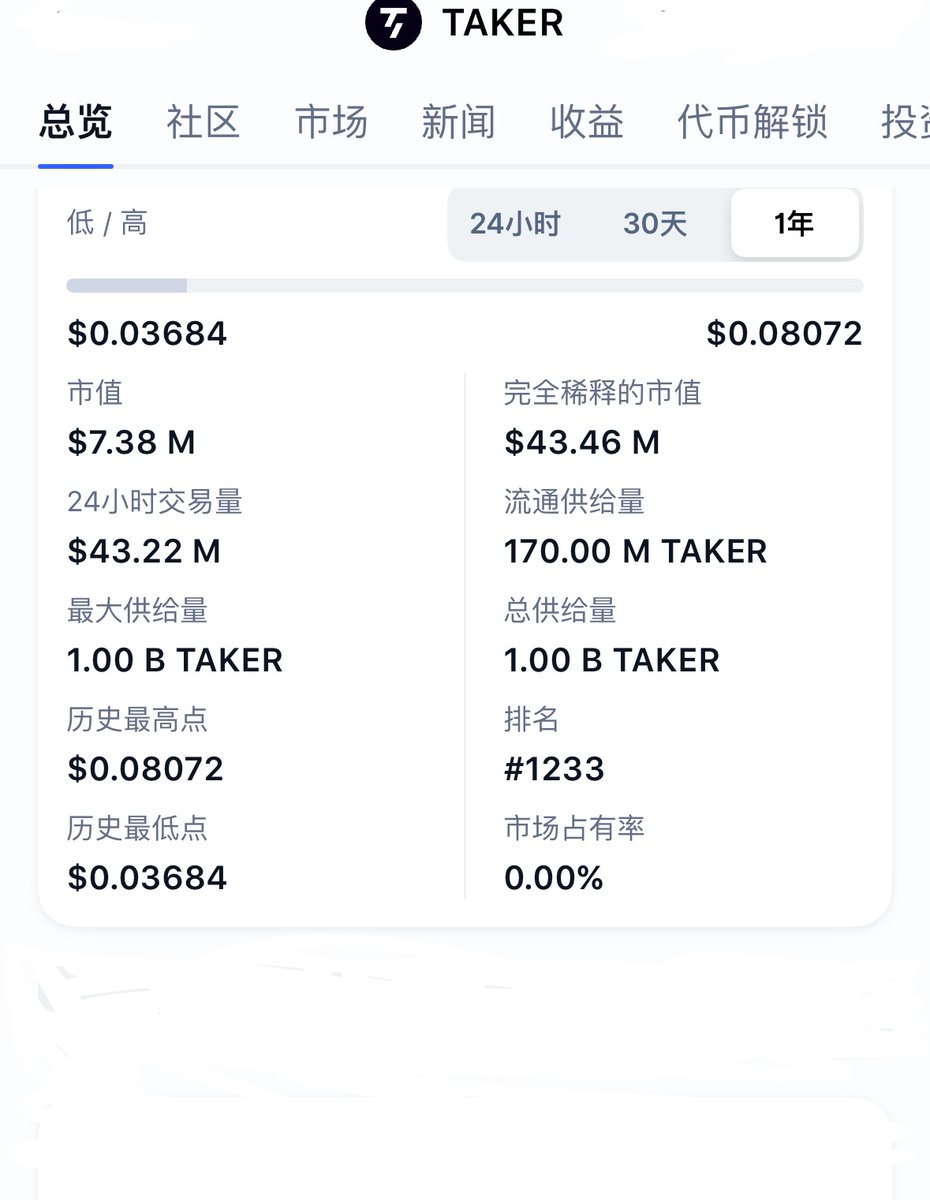Open the 市场 markets tab

coord(331,123)
